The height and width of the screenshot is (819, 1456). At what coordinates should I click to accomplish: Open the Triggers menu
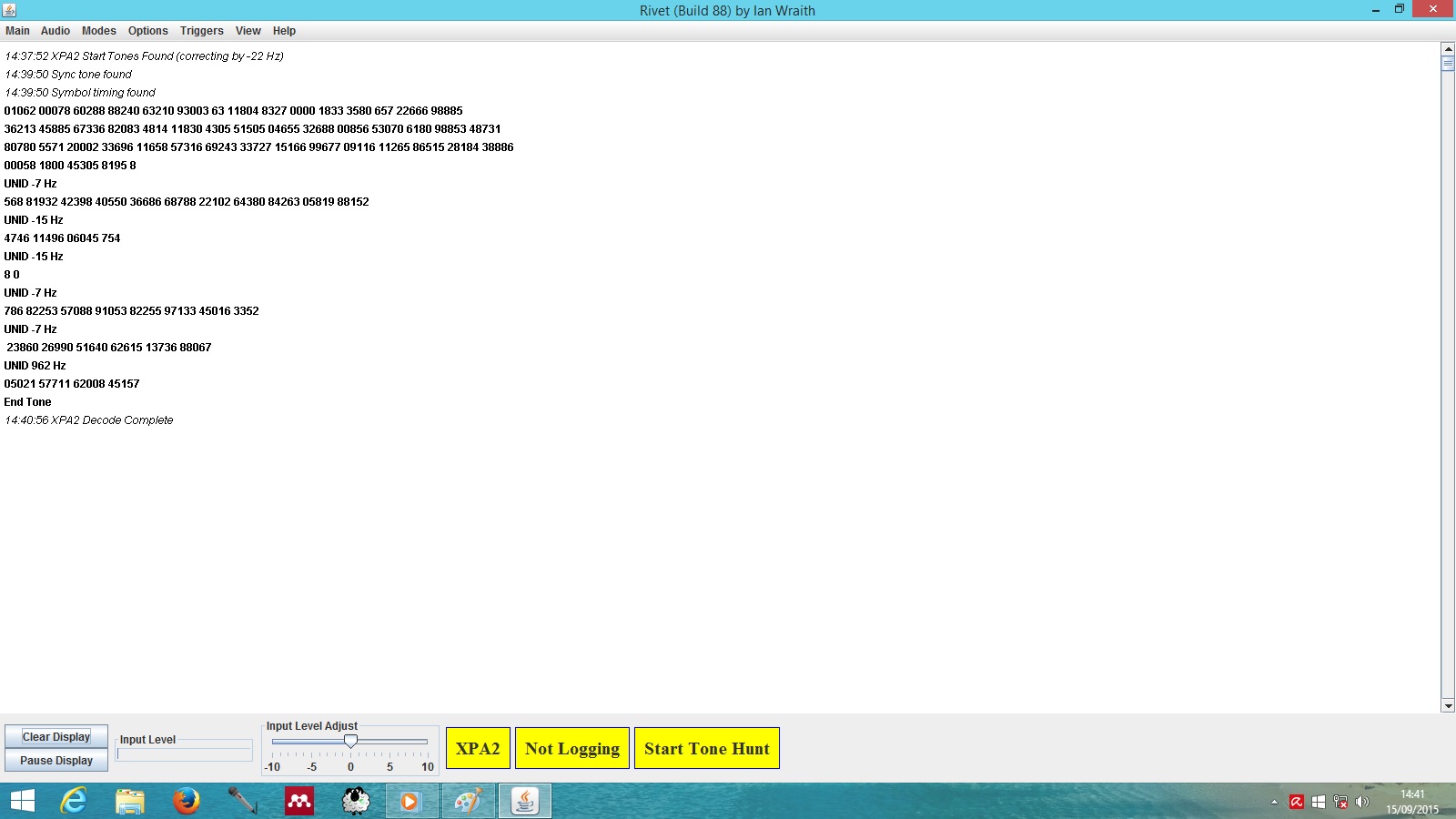pos(201,31)
